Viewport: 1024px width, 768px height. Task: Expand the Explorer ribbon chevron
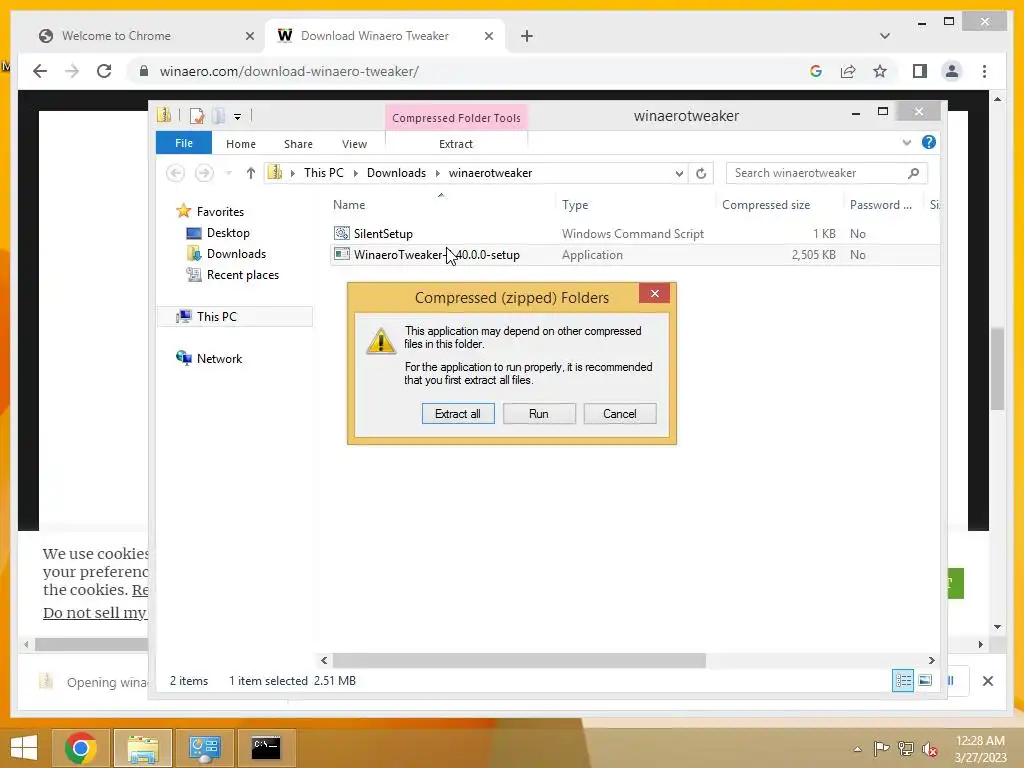[906, 142]
